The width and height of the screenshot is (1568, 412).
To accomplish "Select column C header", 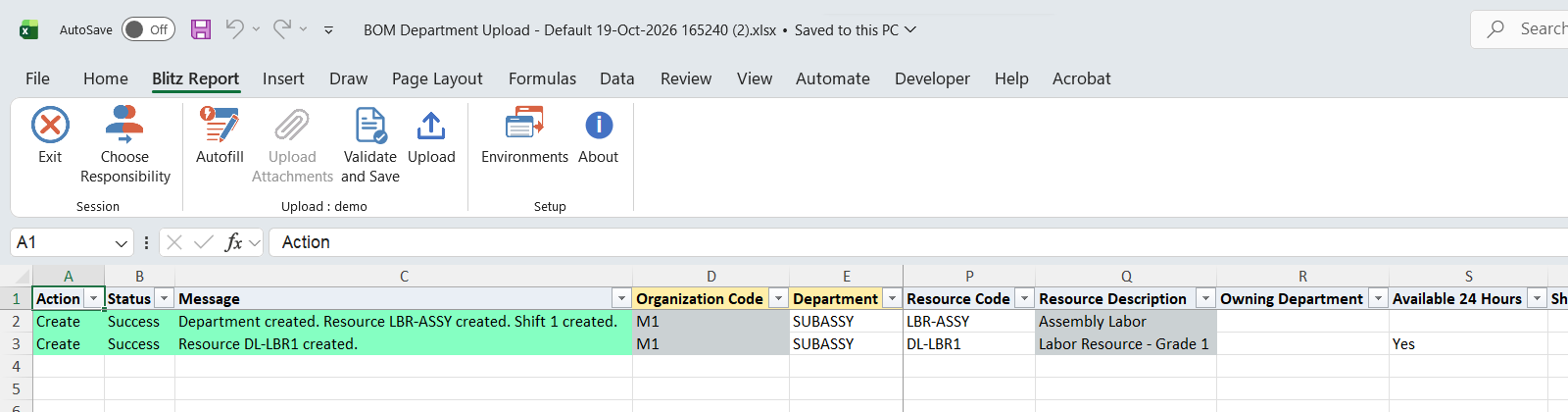I will pyautogui.click(x=404, y=277).
